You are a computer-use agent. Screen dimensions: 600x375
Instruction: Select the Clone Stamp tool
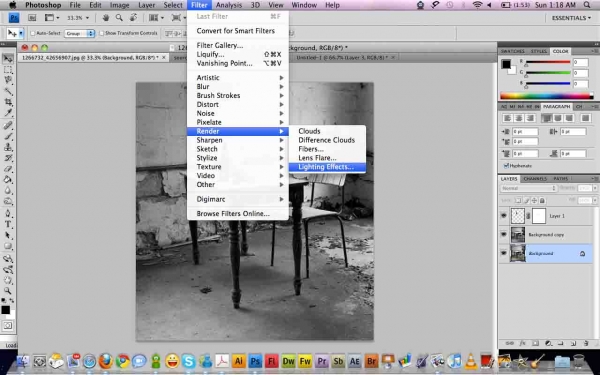pyautogui.click(x=8, y=147)
